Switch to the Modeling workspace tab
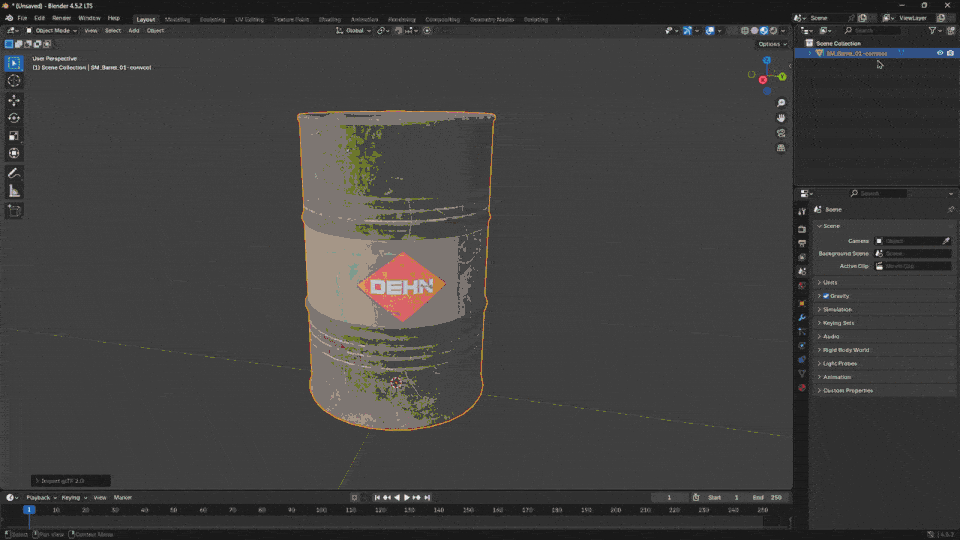Image resolution: width=960 pixels, height=540 pixels. pos(177,19)
